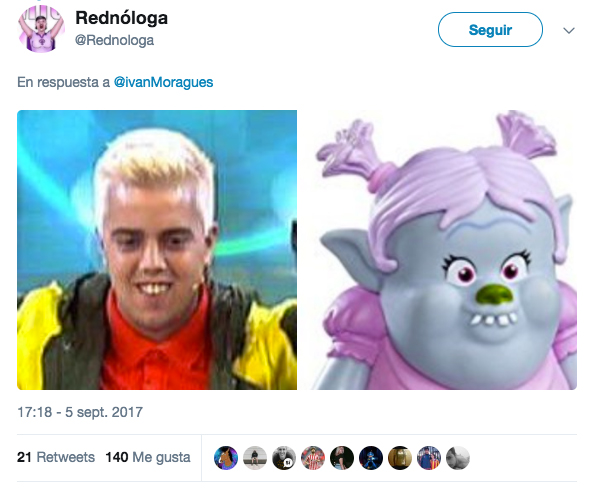
Task: Open the @ivanMoragues mention link
Action: click(164, 82)
